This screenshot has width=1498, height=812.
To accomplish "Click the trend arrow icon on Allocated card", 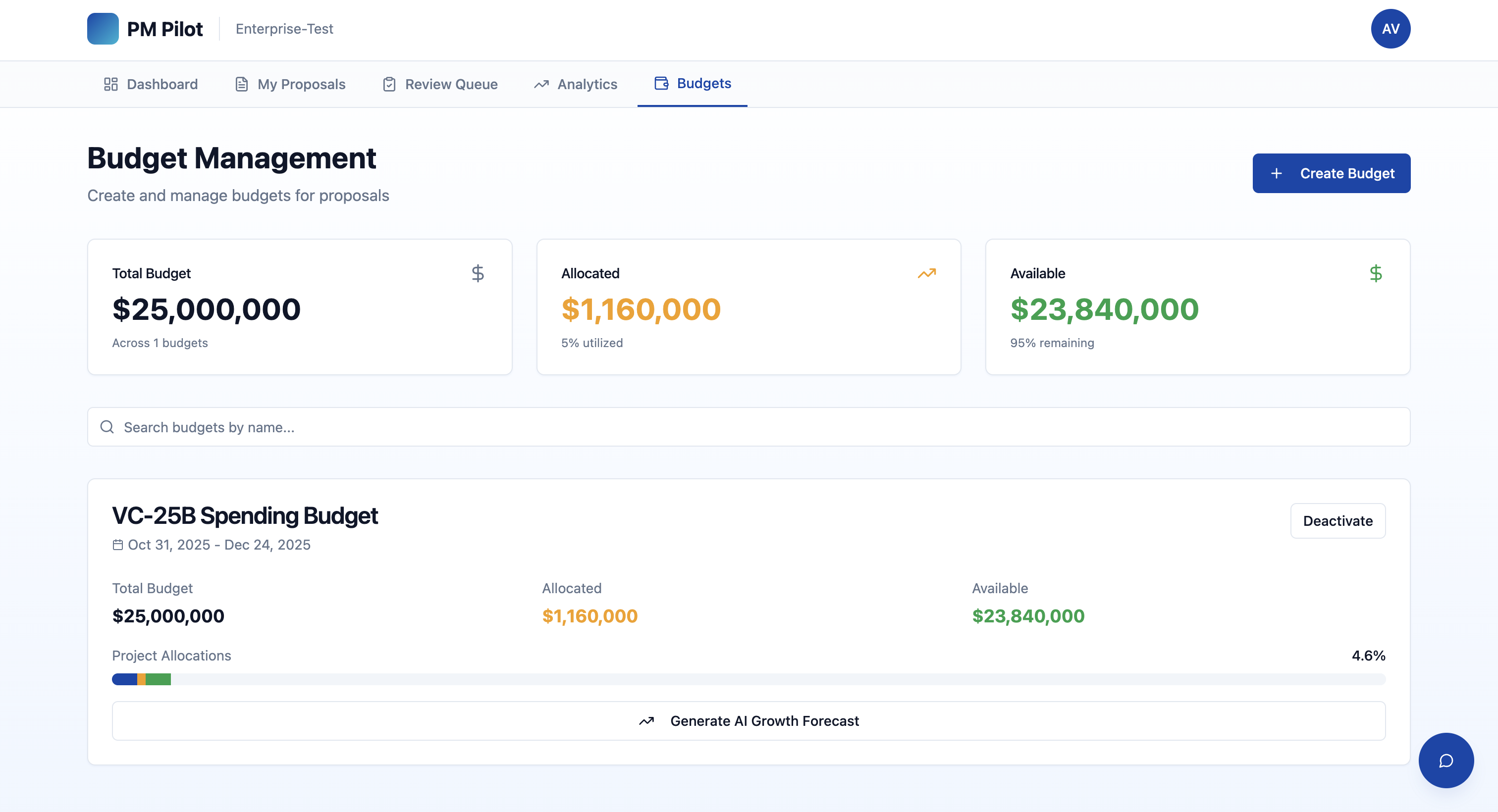I will coord(926,273).
